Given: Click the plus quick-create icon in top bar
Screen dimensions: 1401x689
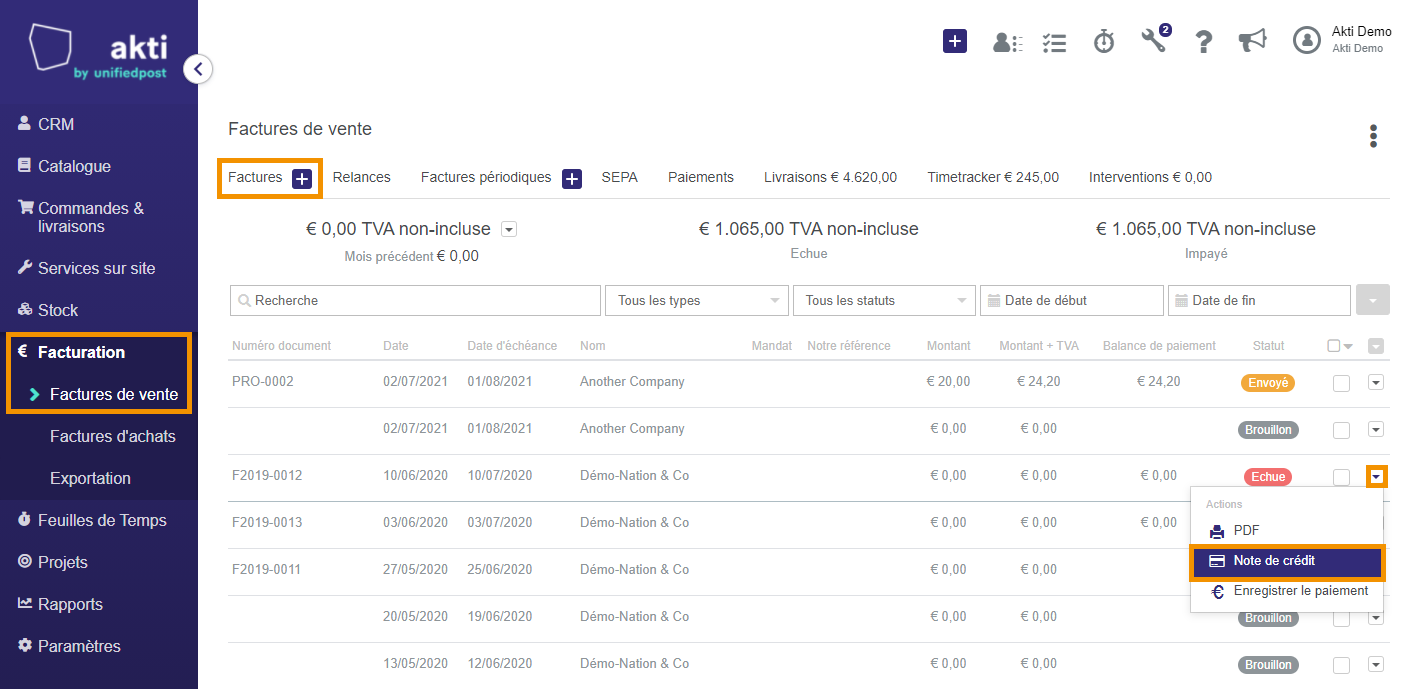Looking at the screenshot, I should 955,41.
